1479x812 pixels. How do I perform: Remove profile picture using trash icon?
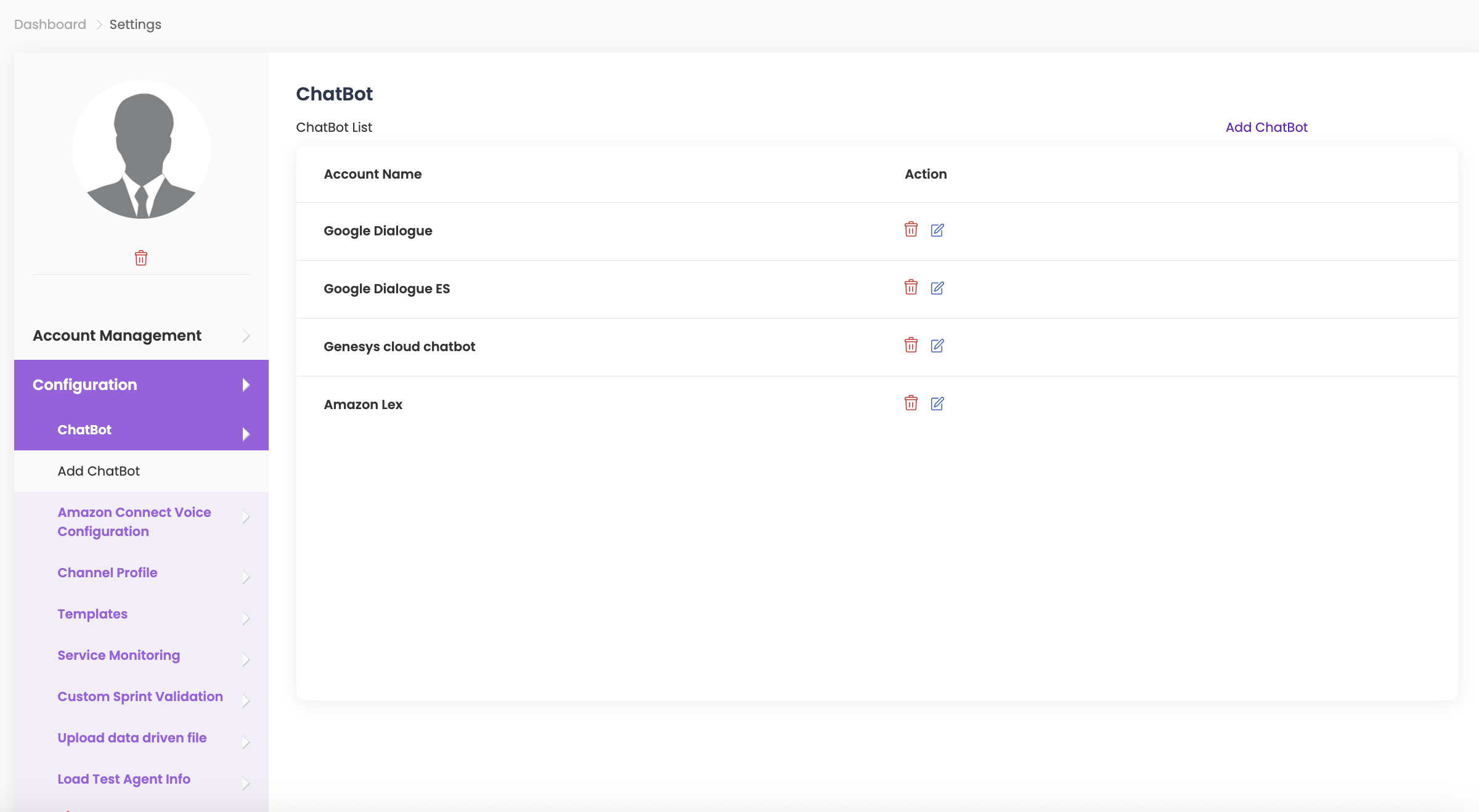click(x=141, y=258)
